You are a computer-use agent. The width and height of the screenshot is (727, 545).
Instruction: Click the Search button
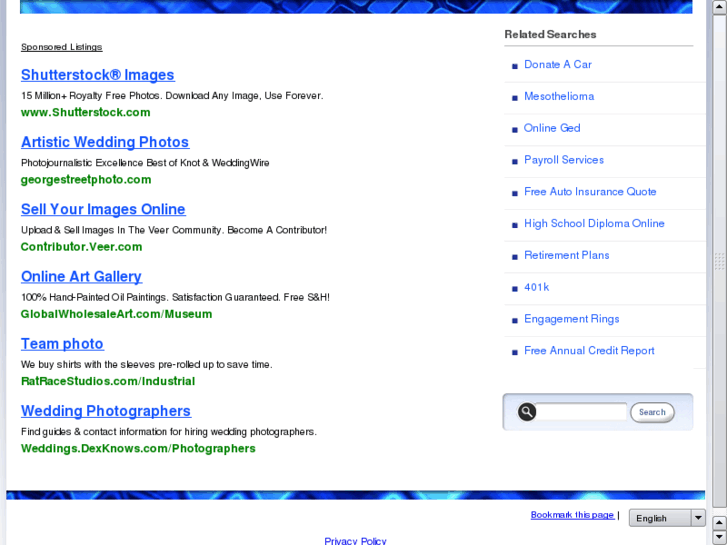coord(652,412)
